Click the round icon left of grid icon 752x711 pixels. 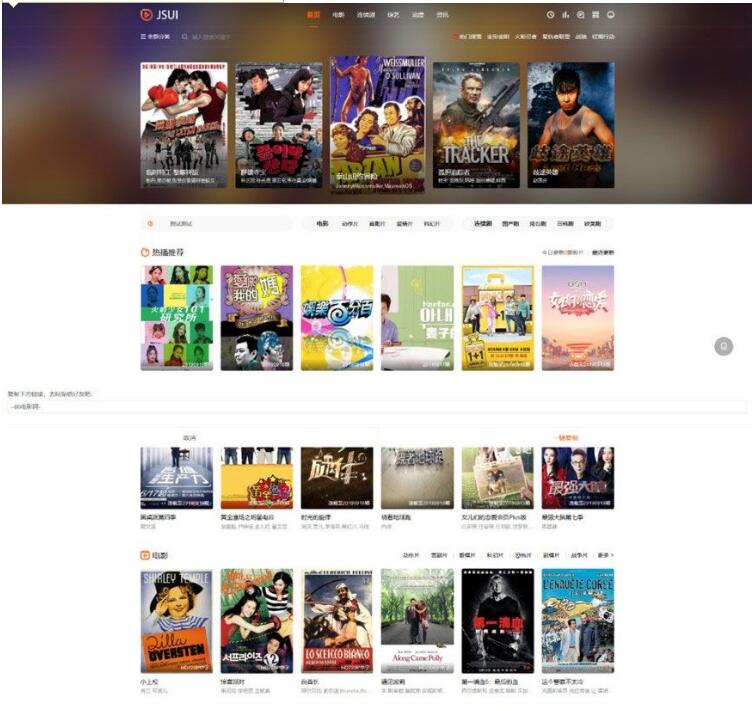point(581,15)
